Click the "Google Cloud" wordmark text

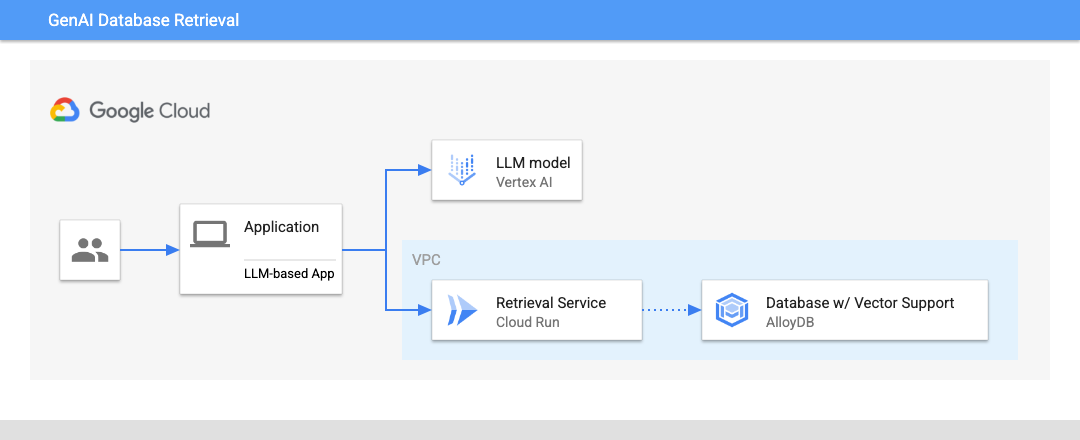pos(150,110)
